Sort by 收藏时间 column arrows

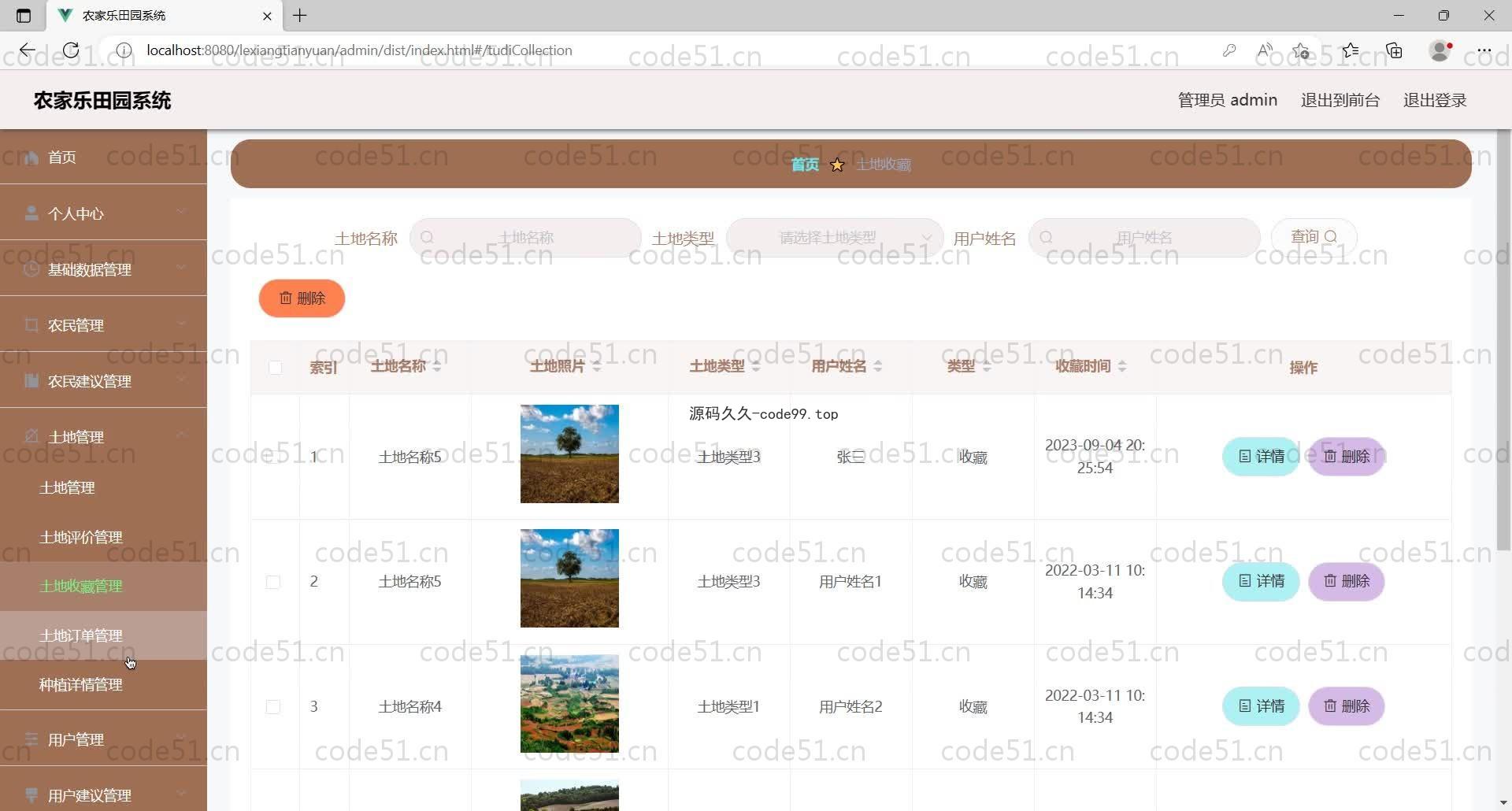pos(1122,366)
